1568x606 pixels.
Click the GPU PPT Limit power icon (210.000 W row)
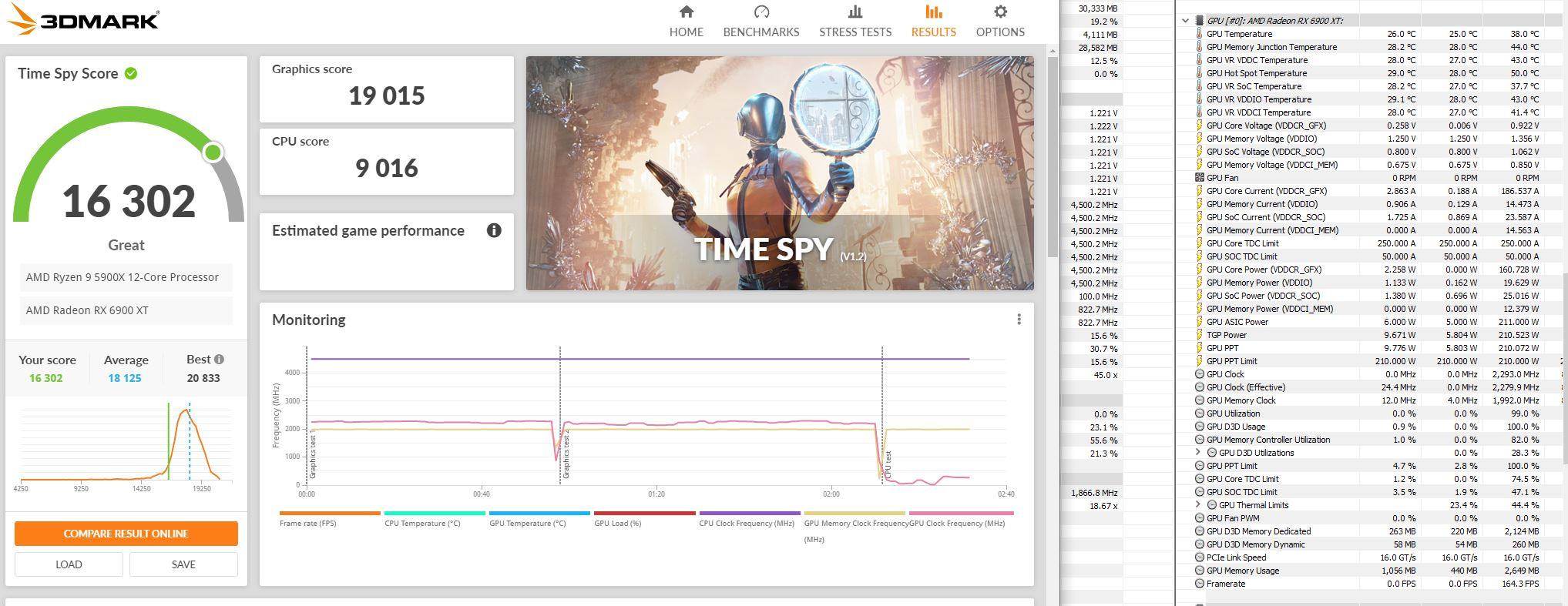tap(1199, 361)
